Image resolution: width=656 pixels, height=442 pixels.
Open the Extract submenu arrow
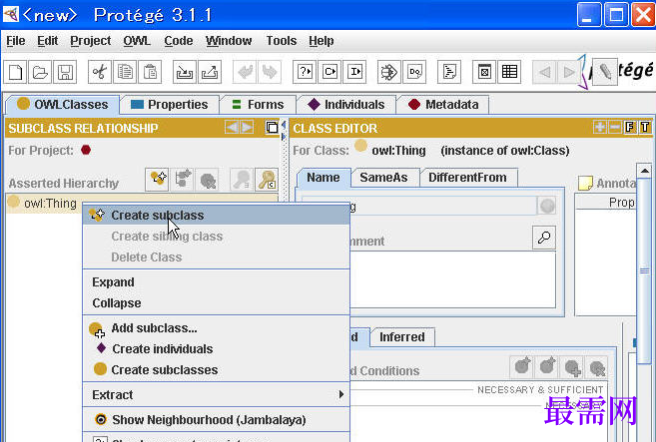(341, 394)
